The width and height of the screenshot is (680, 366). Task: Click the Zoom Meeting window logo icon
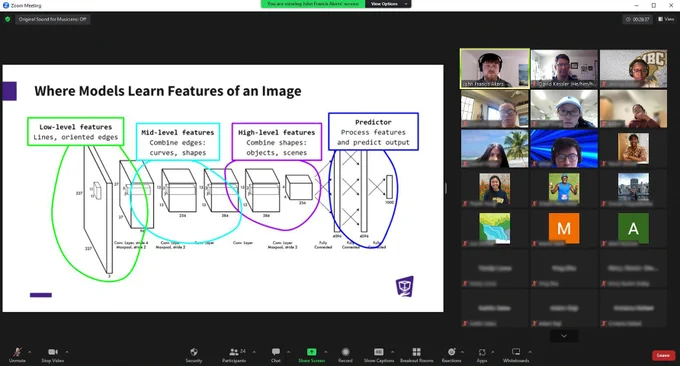coord(6,5)
